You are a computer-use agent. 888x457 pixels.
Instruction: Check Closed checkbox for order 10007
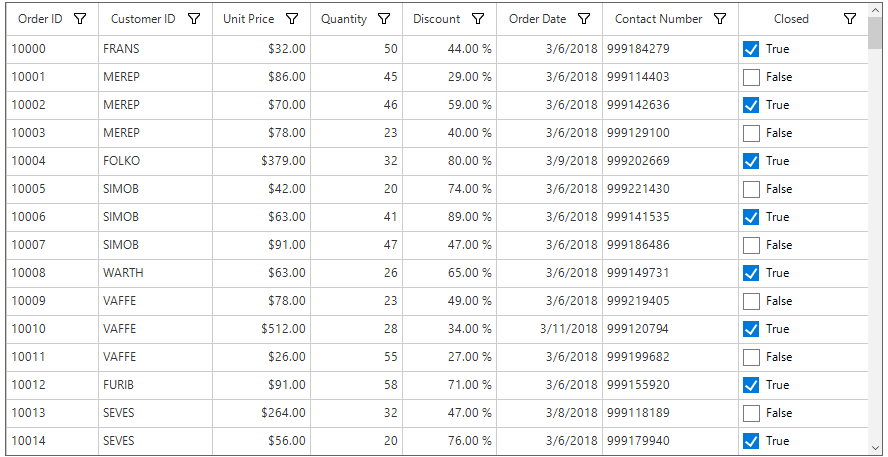click(x=751, y=246)
